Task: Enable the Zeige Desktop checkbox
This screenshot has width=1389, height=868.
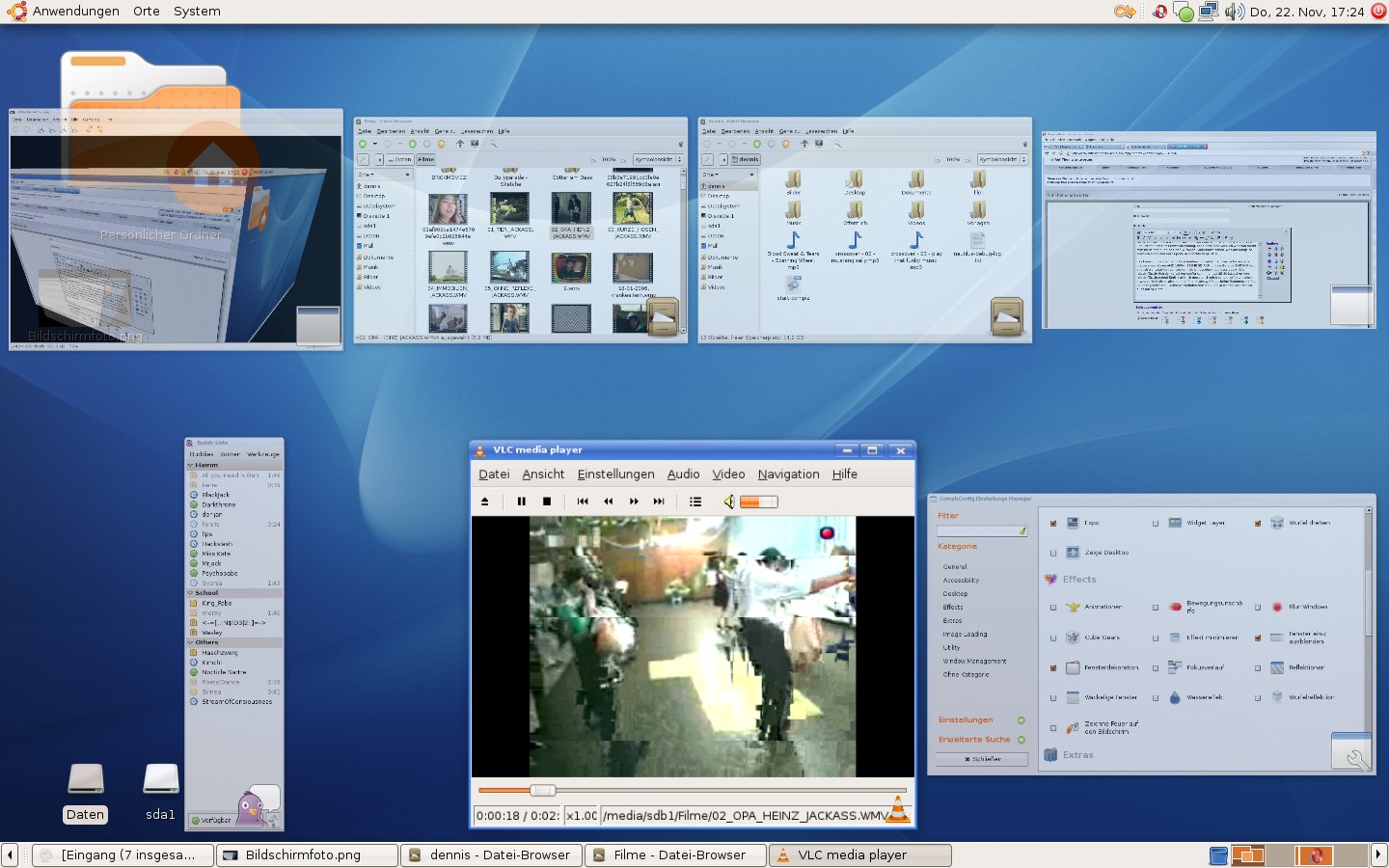Action: click(1053, 554)
